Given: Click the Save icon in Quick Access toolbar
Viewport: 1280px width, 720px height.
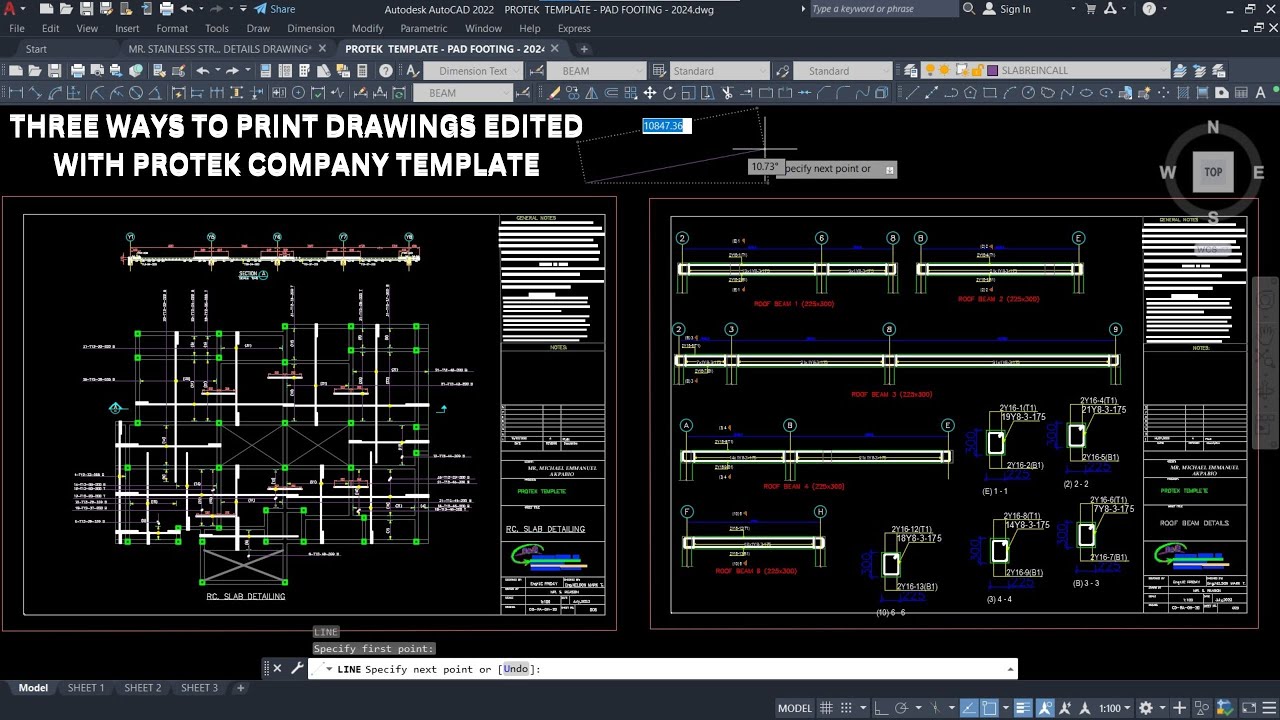Looking at the screenshot, I should coord(87,9).
